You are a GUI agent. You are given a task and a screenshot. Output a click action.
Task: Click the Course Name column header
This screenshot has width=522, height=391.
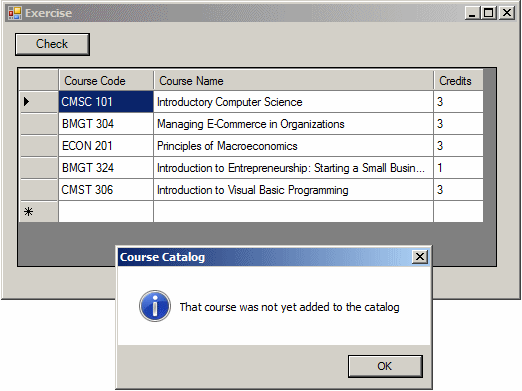tap(293, 80)
